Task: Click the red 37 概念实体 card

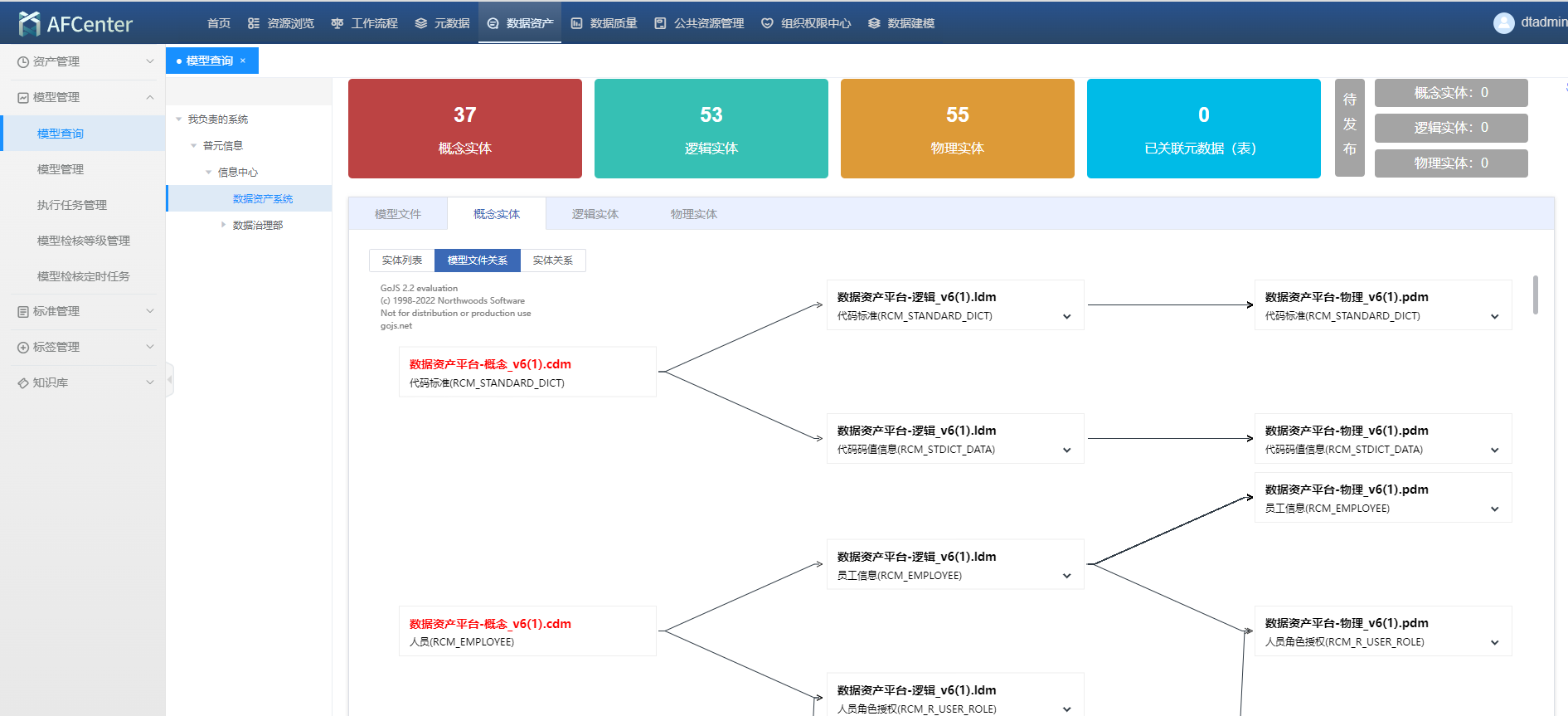Action: [x=465, y=129]
